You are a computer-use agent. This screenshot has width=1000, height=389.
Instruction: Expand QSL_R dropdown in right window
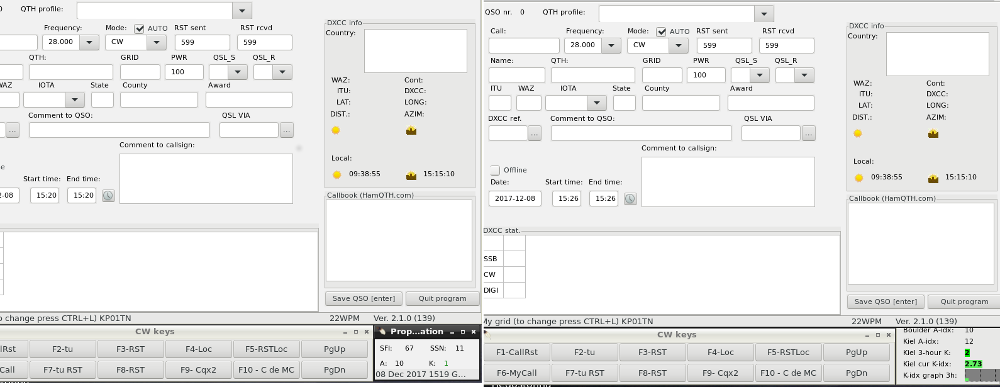point(804,75)
